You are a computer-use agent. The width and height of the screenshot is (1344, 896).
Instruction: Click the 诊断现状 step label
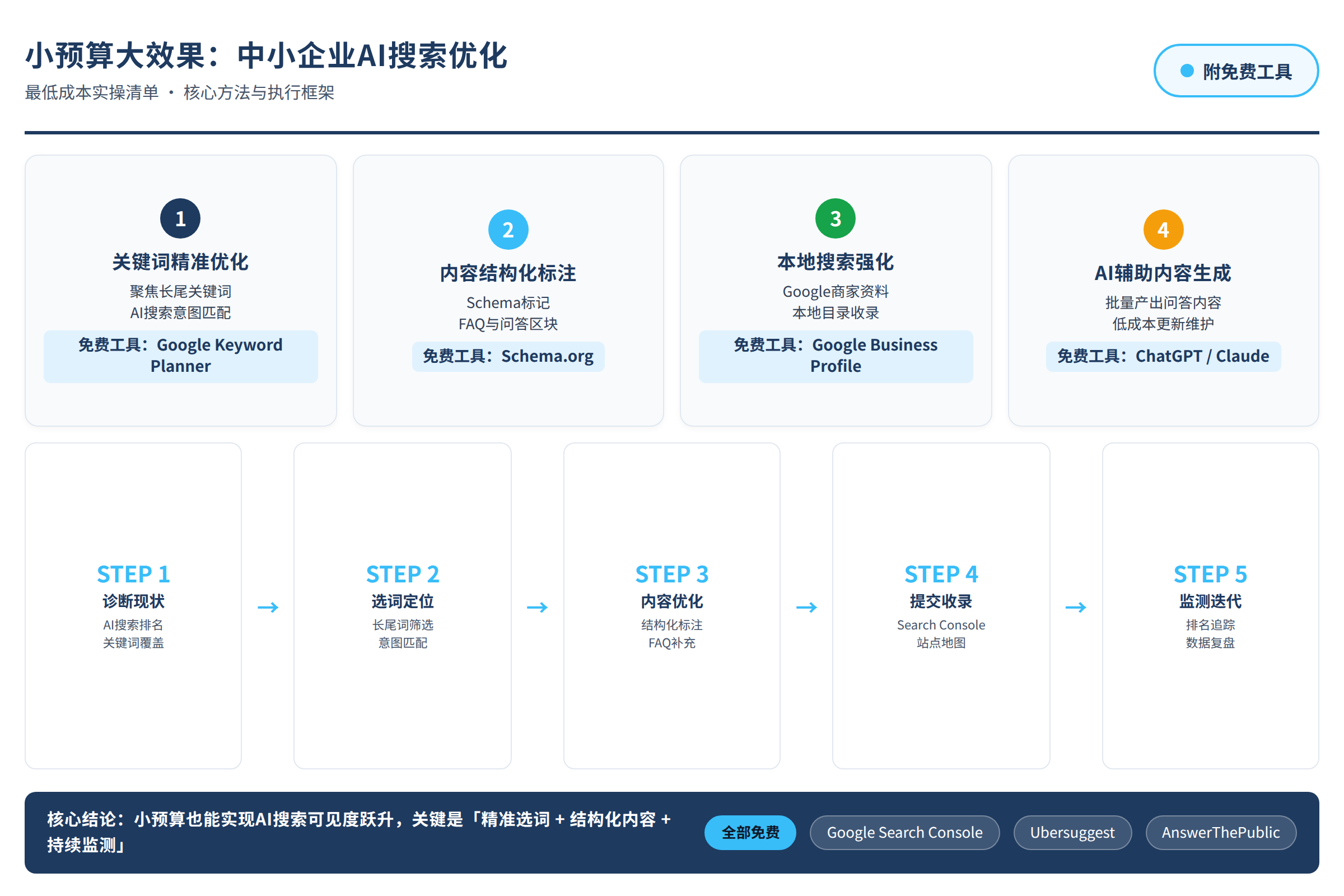coord(133,601)
